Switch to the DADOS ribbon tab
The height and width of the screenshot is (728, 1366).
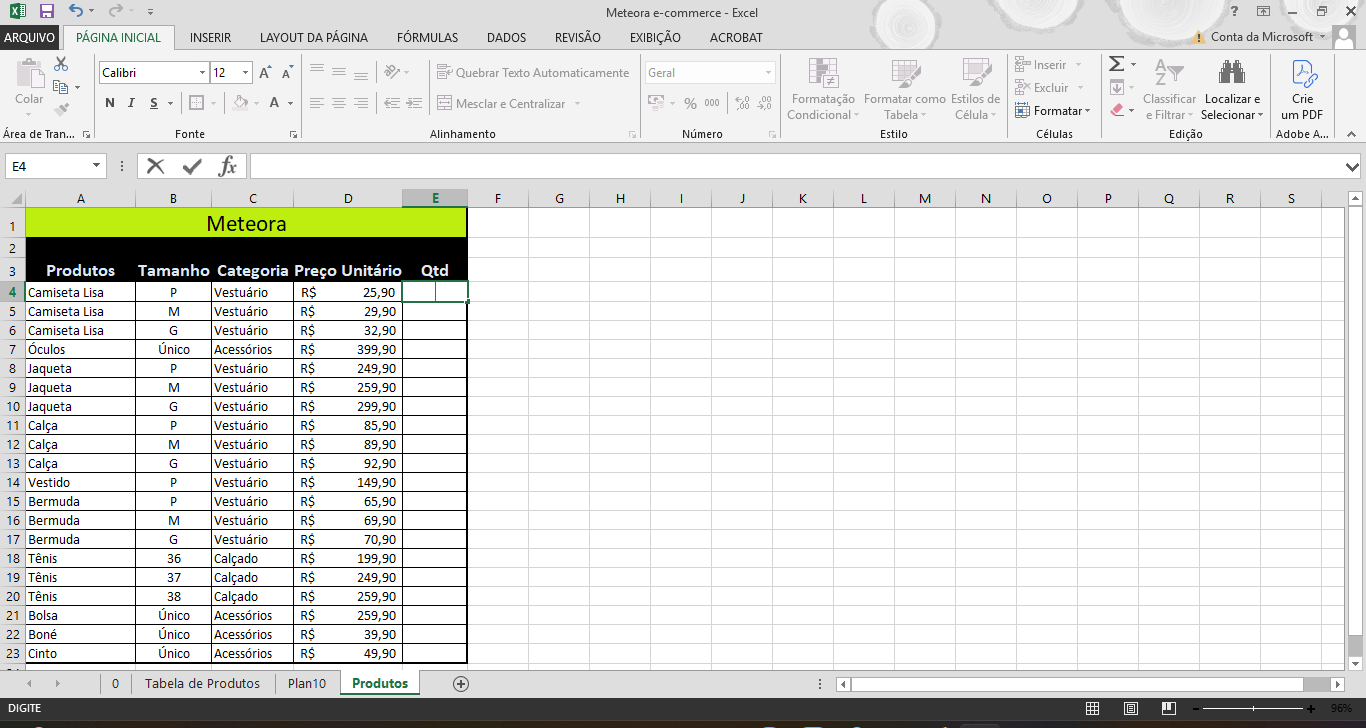click(506, 37)
